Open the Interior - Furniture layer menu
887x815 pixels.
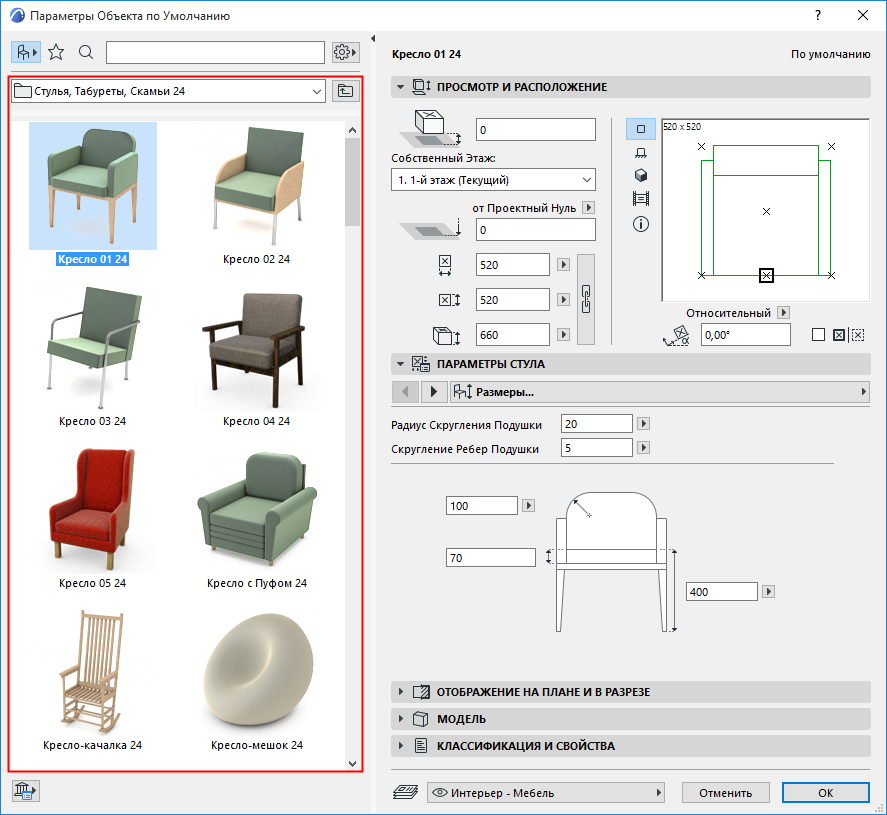coord(546,793)
